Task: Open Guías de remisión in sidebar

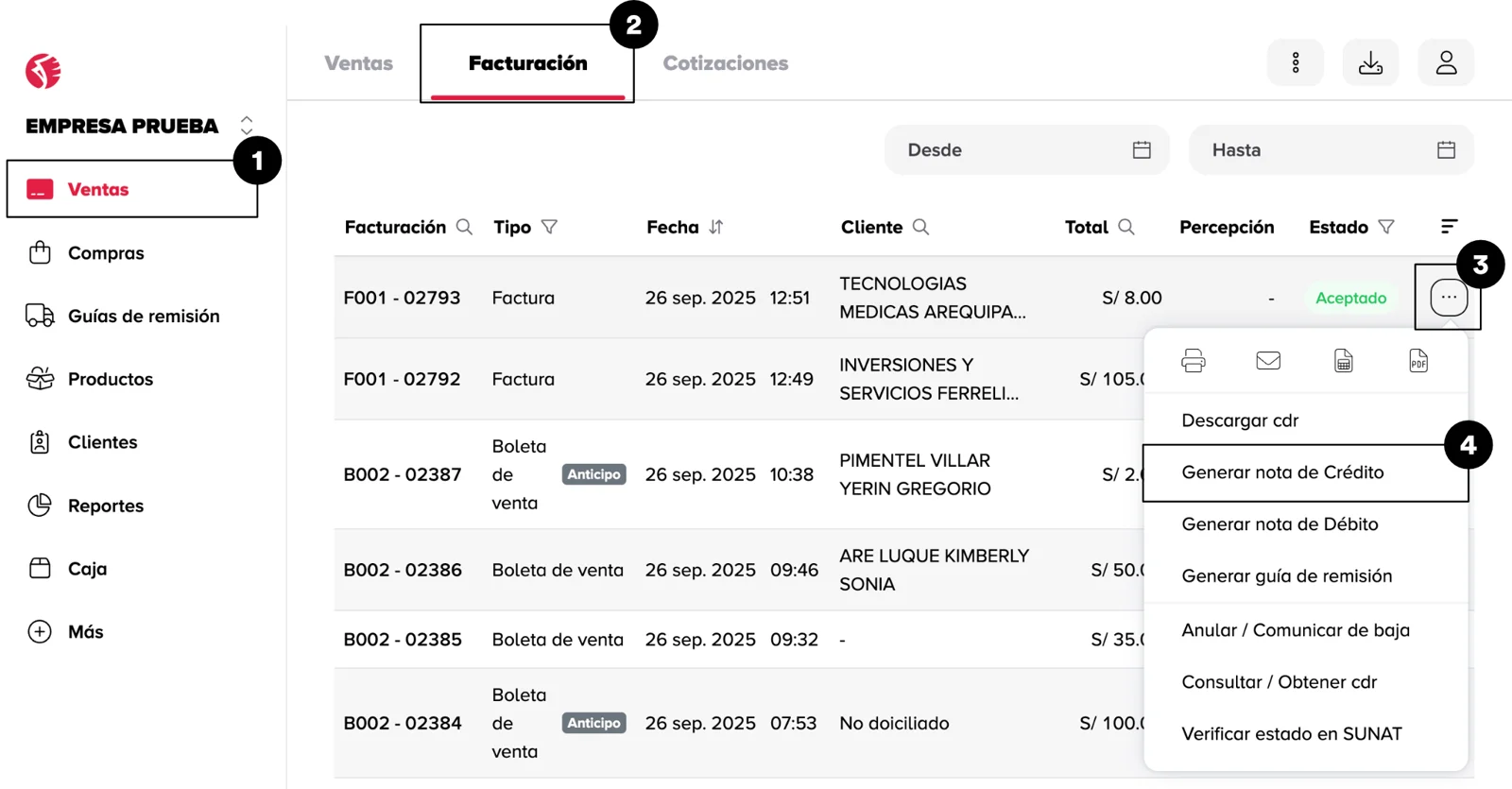Action: [144, 317]
